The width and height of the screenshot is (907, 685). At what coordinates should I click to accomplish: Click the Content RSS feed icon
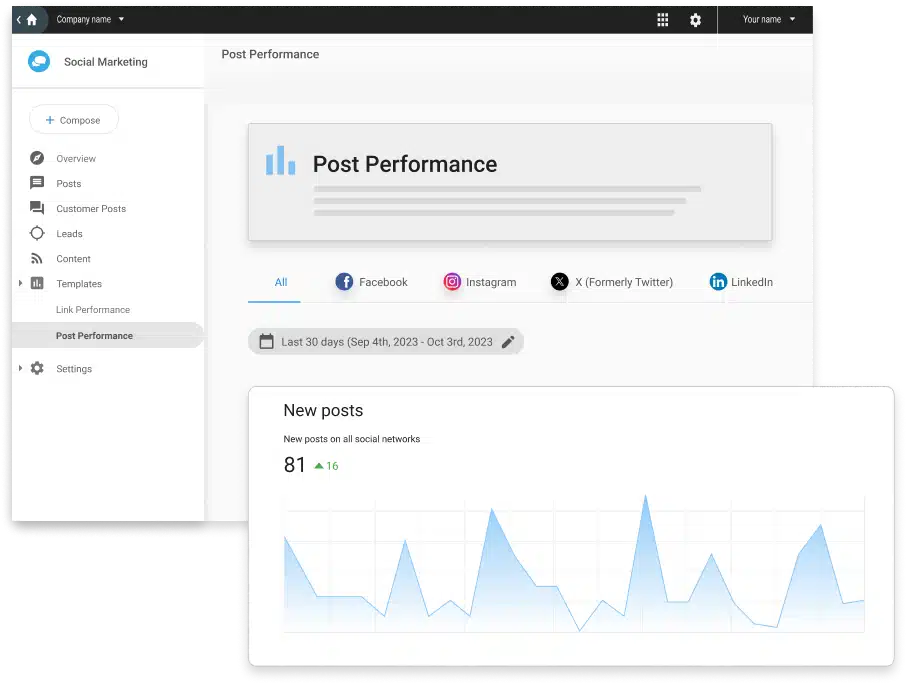click(37, 259)
